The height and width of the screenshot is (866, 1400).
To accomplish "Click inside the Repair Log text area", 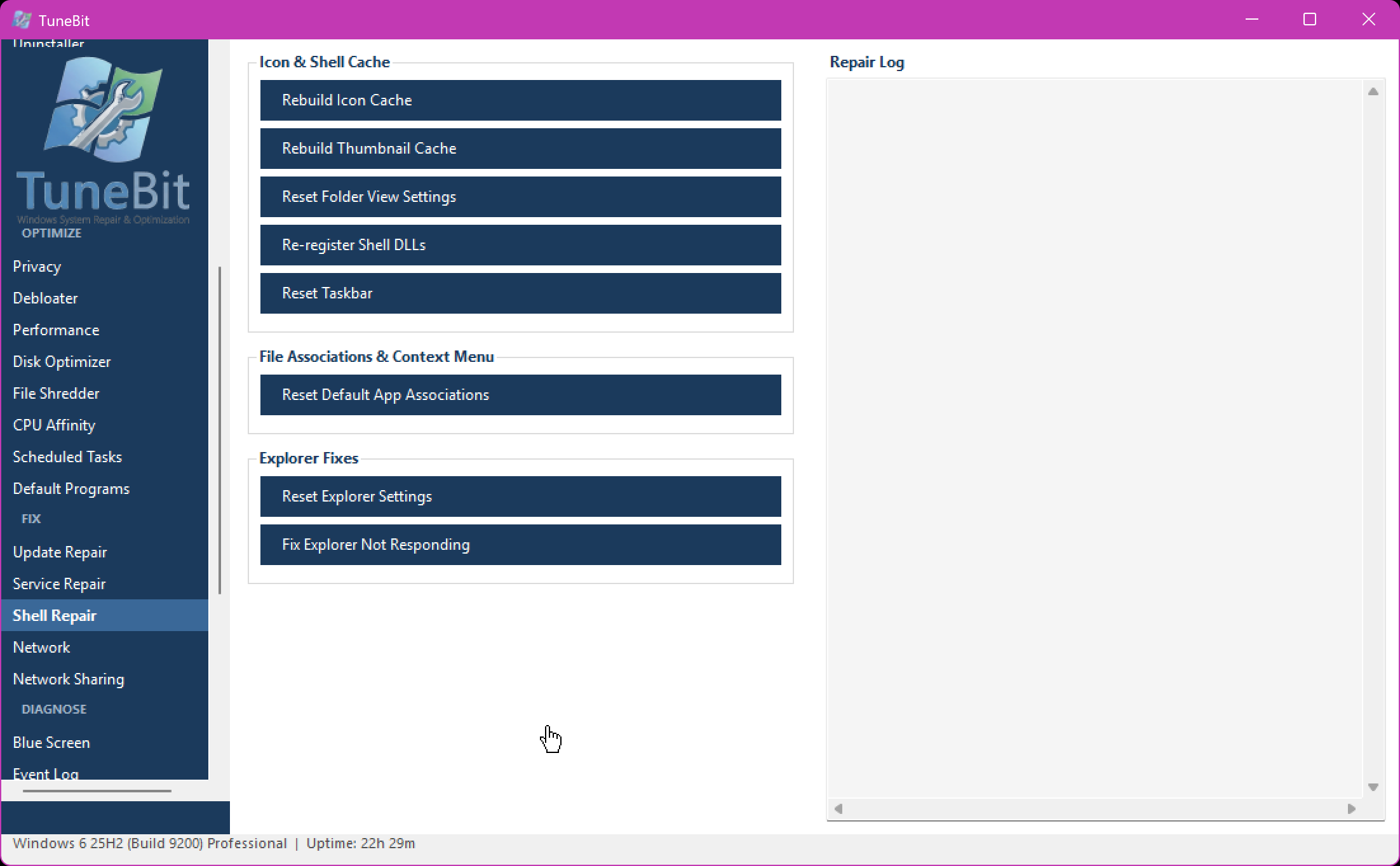I will pos(1095,438).
